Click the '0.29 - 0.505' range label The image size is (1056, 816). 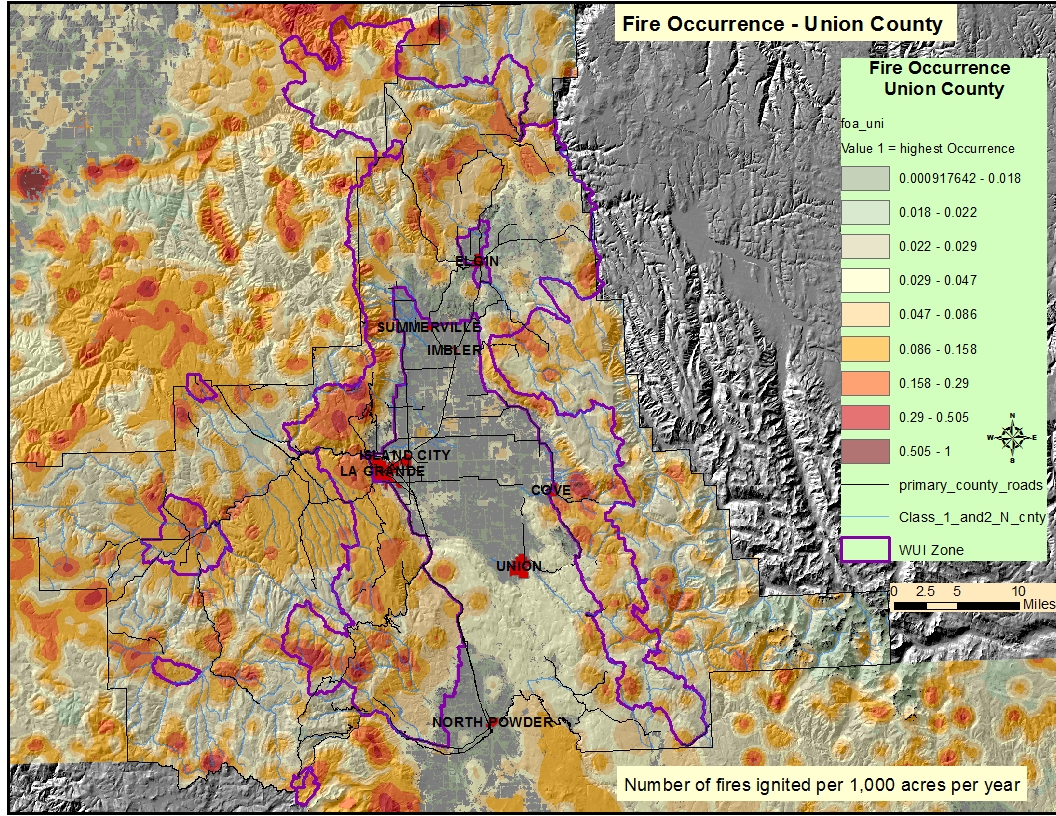tap(934, 417)
